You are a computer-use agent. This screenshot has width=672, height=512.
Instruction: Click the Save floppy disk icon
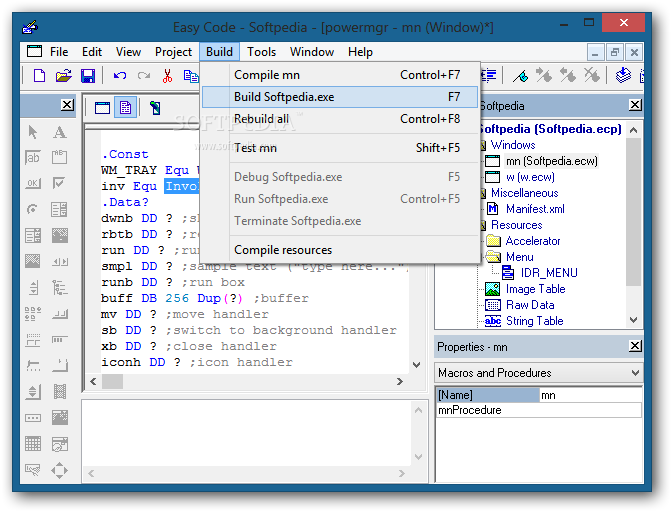pos(88,76)
